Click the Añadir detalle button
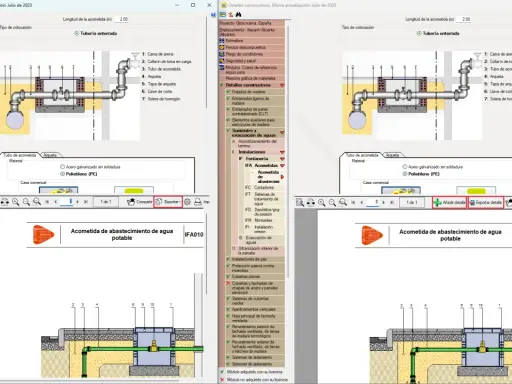 point(449,202)
